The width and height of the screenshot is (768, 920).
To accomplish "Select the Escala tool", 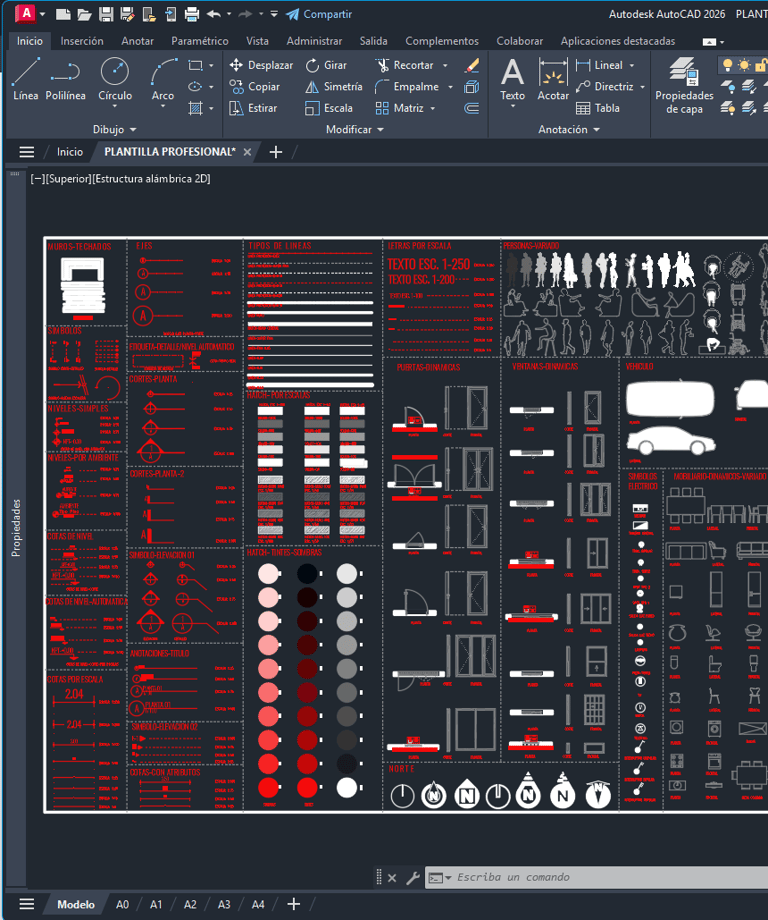I will tap(329, 108).
